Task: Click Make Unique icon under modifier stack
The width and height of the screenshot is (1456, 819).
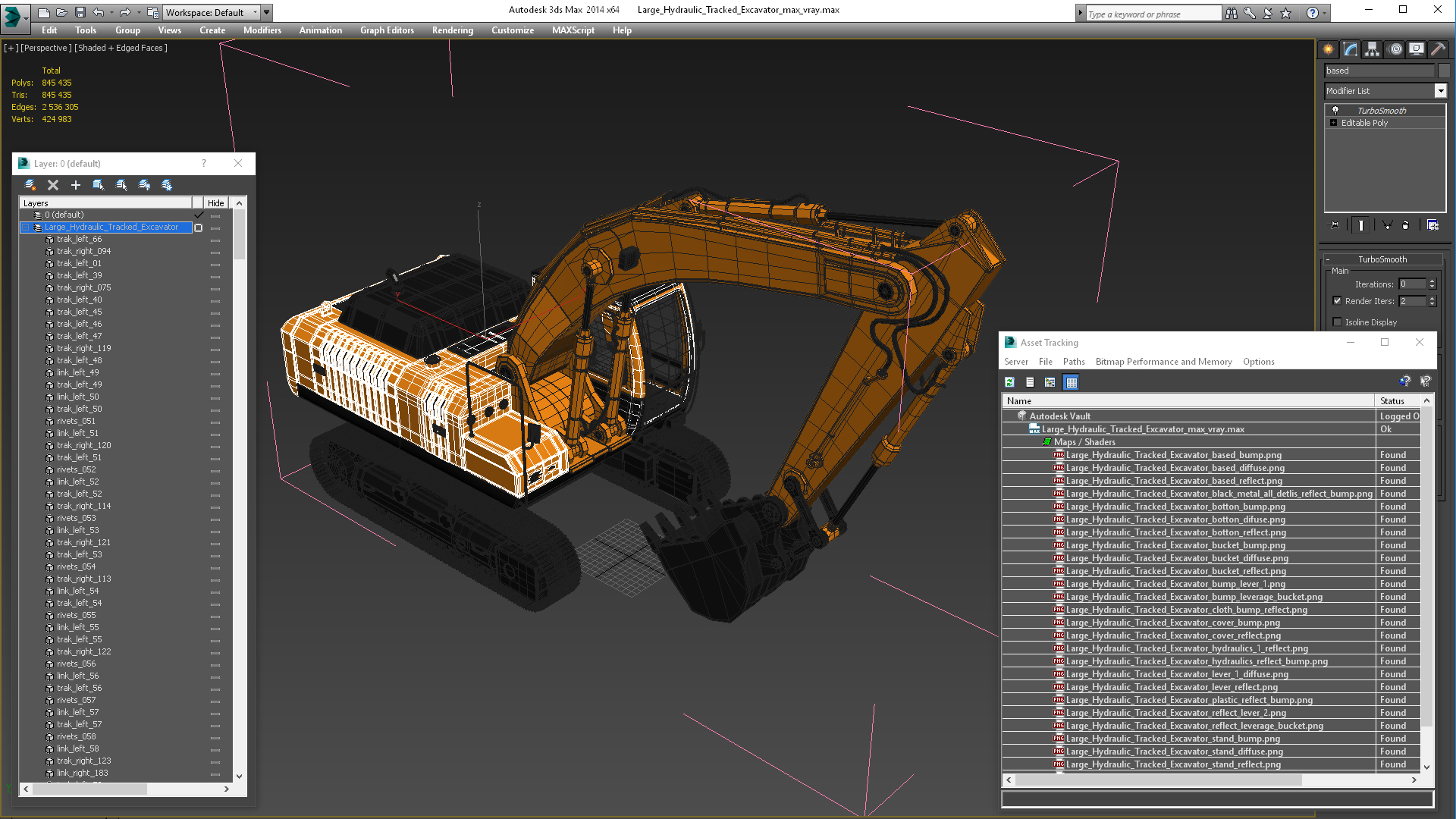Action: (x=1387, y=225)
